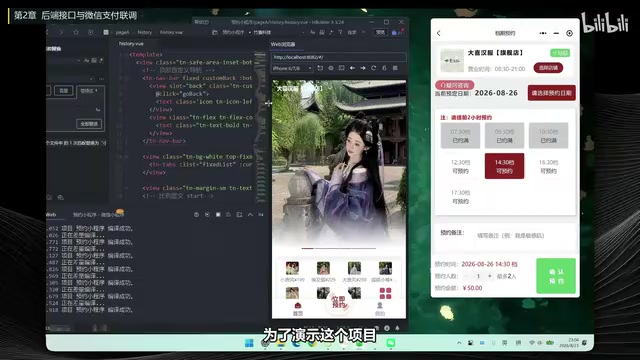Navigate forward with the HBuilder arrow

61,32
